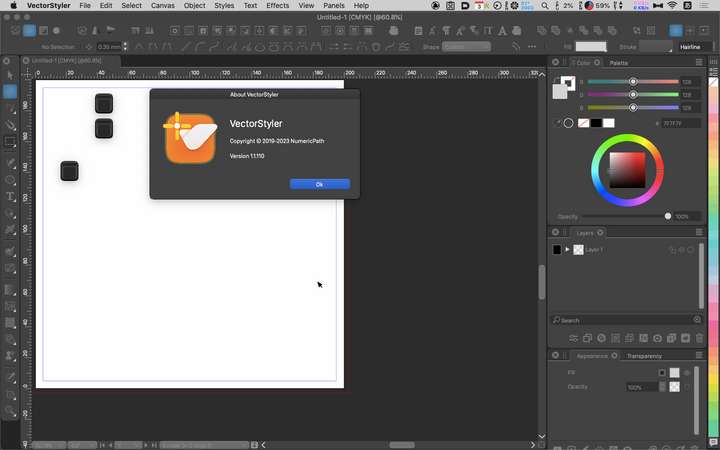Click the chat bubble icon in the bottom-right corner
720x450 pixels.
713,442
